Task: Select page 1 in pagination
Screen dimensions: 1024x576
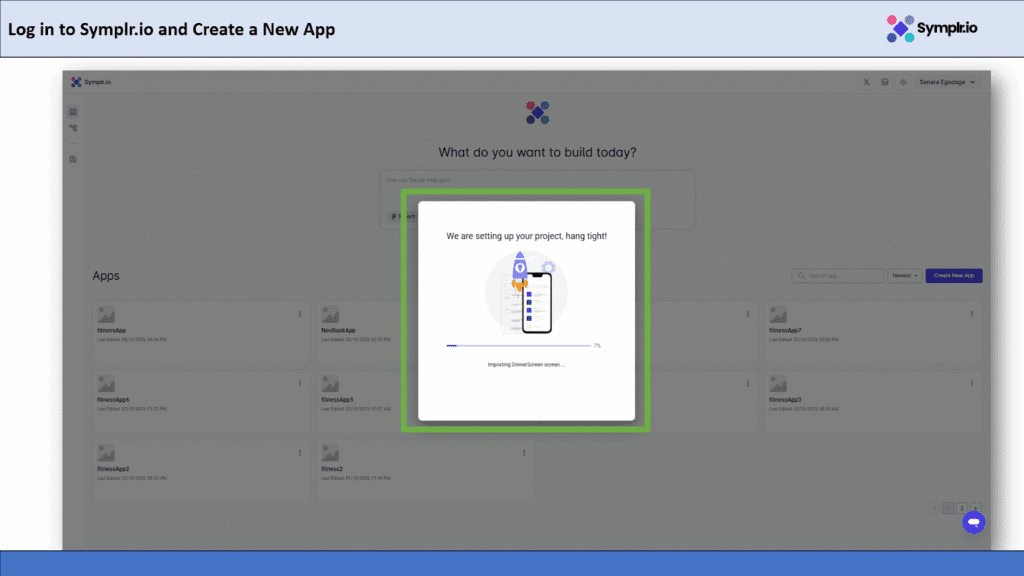Action: pos(948,508)
